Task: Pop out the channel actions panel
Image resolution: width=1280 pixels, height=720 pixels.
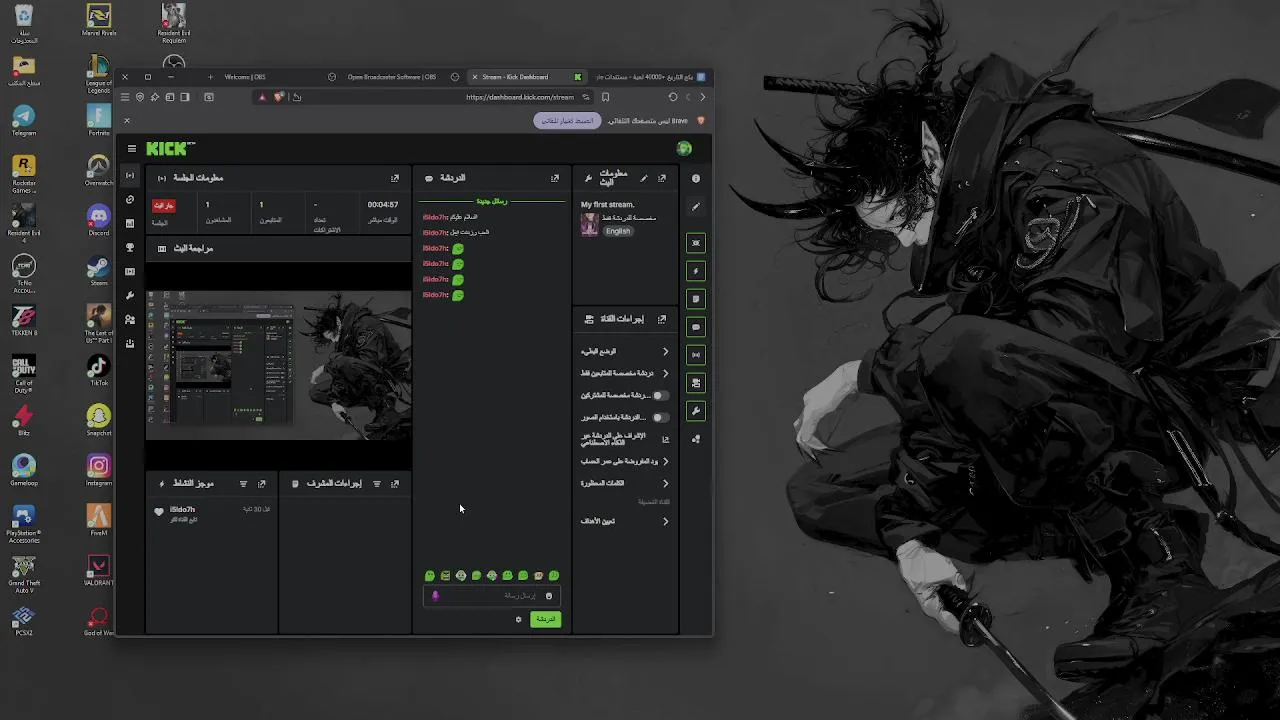Action: (662, 319)
